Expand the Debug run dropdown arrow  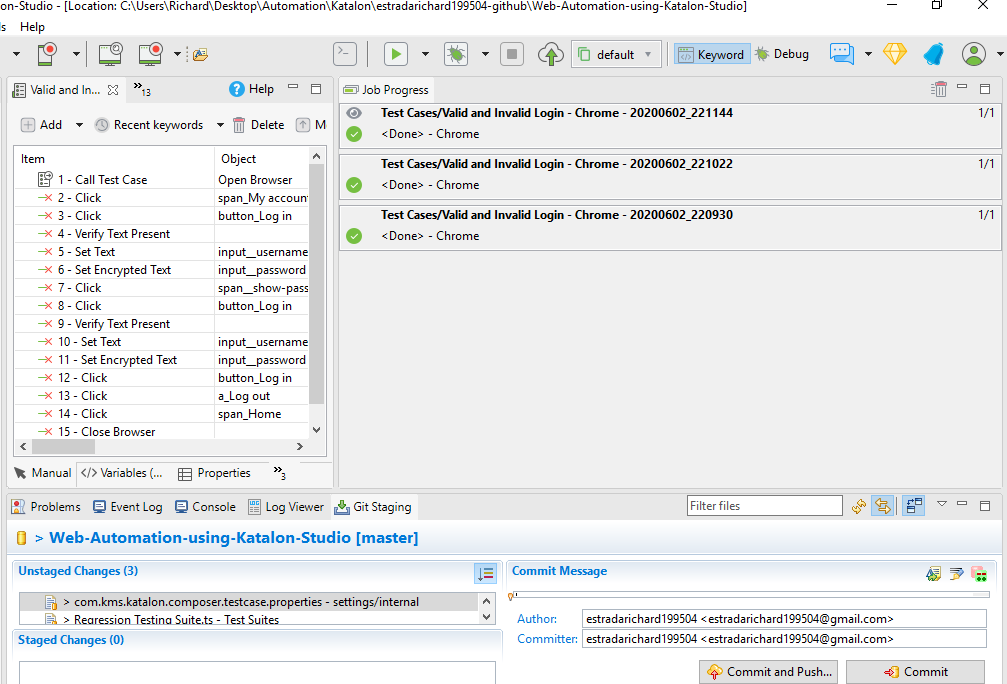coord(486,54)
